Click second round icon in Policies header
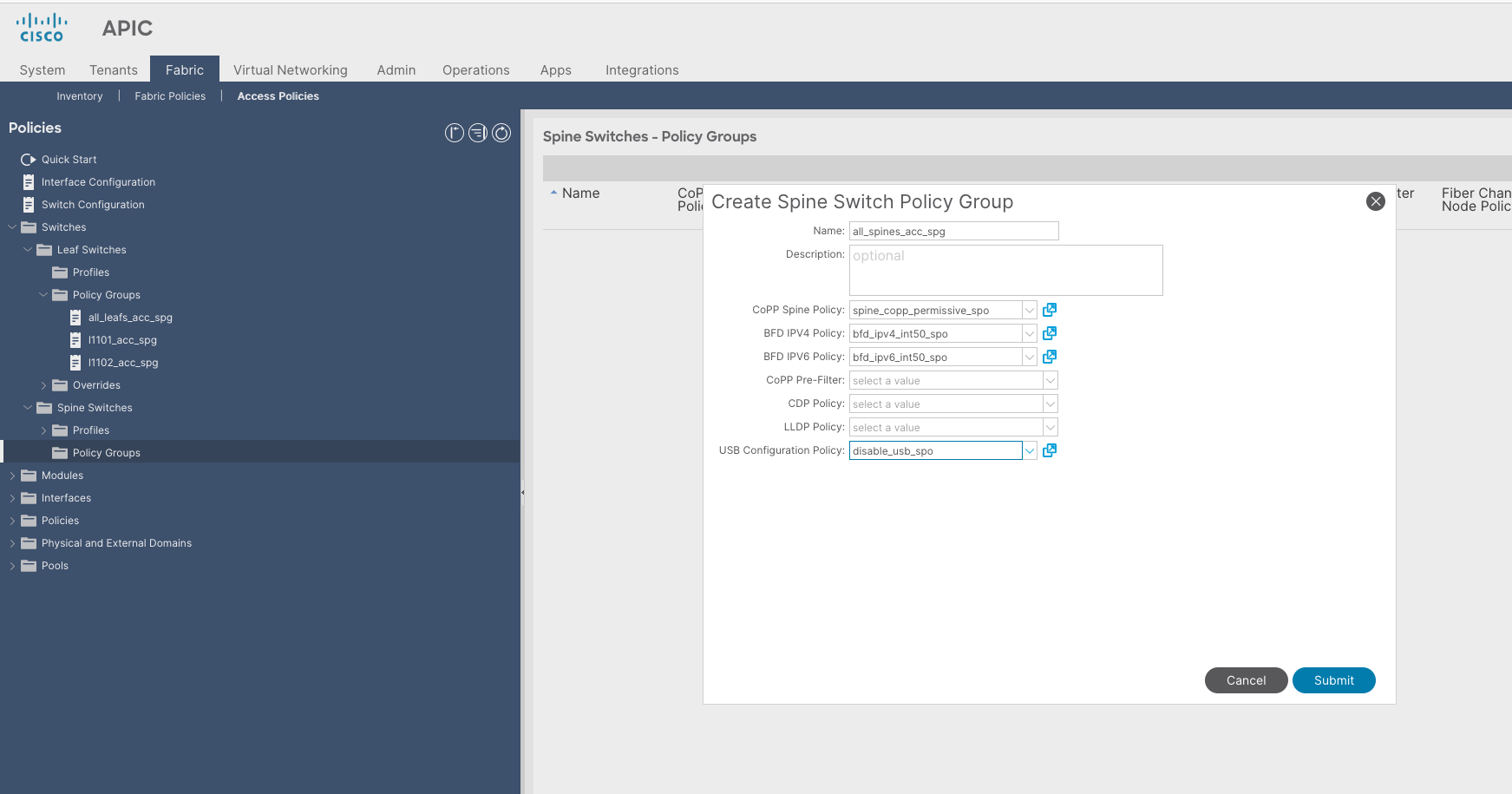 click(x=478, y=133)
